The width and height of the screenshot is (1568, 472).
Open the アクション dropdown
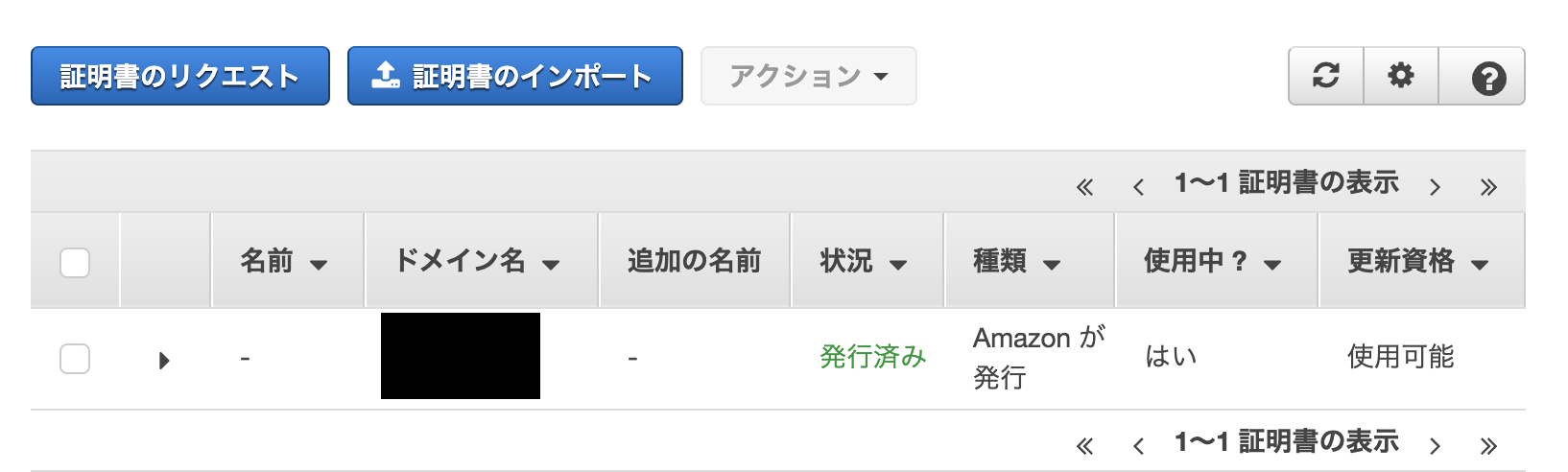click(x=808, y=76)
